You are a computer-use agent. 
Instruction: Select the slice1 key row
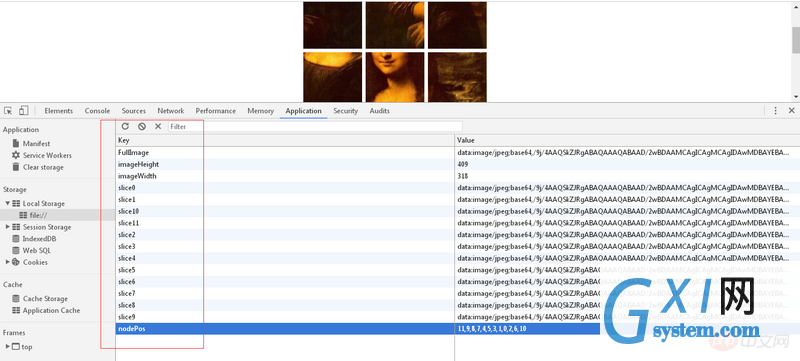point(285,199)
